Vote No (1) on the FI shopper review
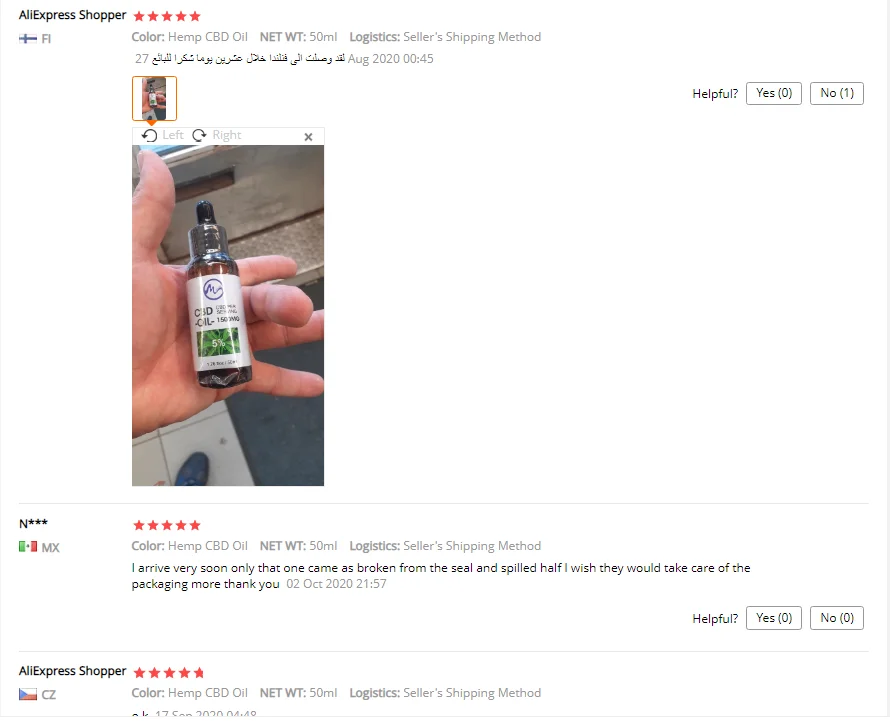The width and height of the screenshot is (890, 721). click(837, 93)
